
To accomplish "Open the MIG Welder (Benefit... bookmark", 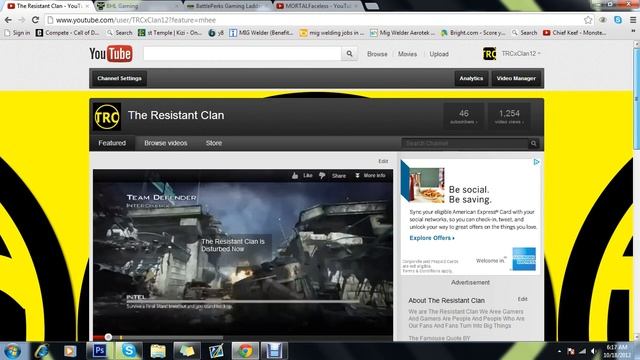I will (261, 33).
